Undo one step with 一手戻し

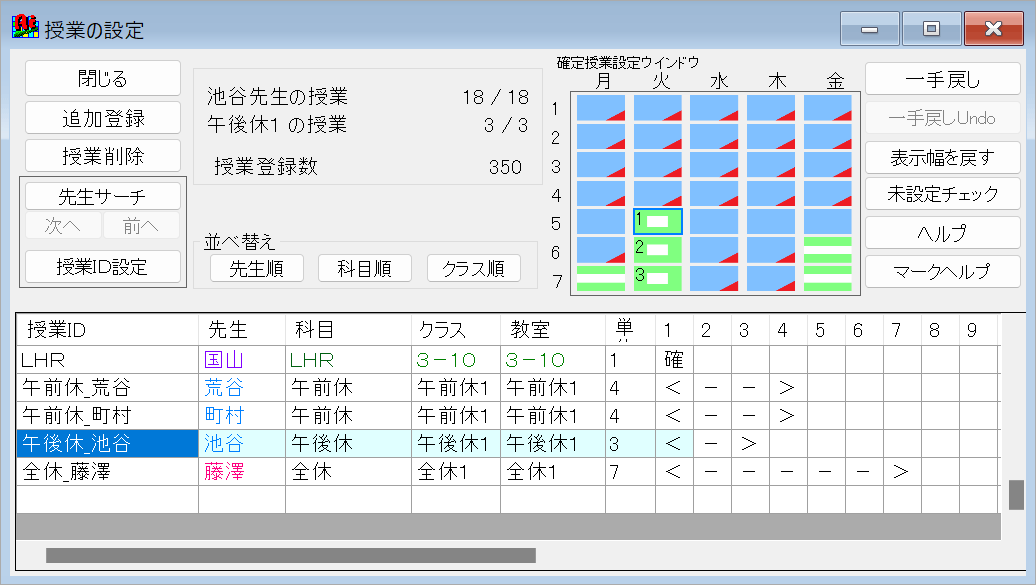tap(943, 79)
